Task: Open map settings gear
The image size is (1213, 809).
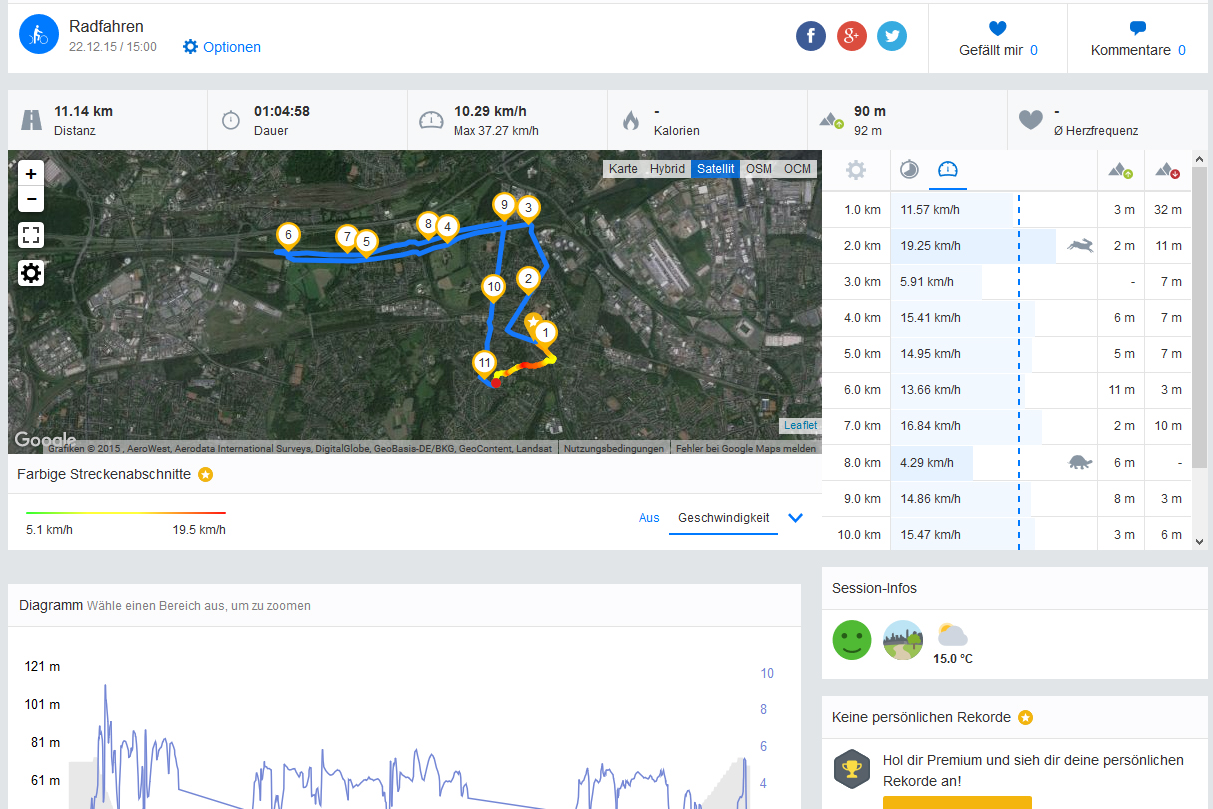Action: tap(31, 273)
